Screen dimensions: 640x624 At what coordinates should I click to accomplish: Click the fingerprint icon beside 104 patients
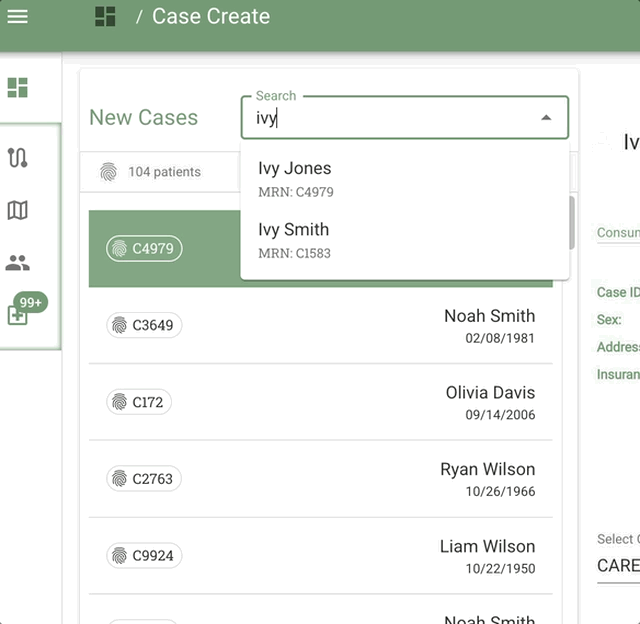[x=108, y=172]
